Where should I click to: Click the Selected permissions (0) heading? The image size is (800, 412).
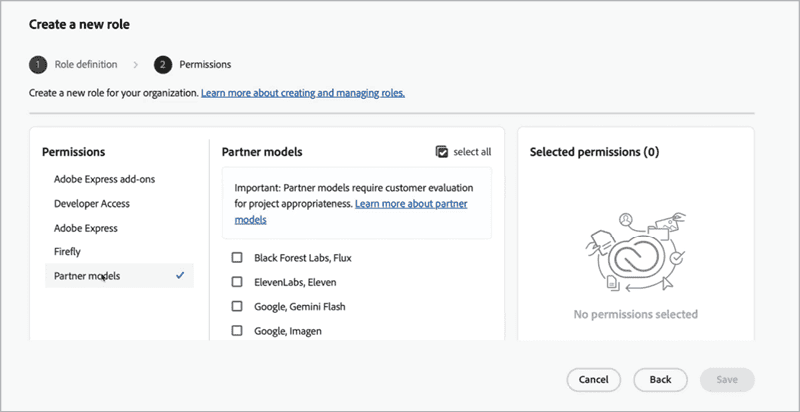point(594,152)
